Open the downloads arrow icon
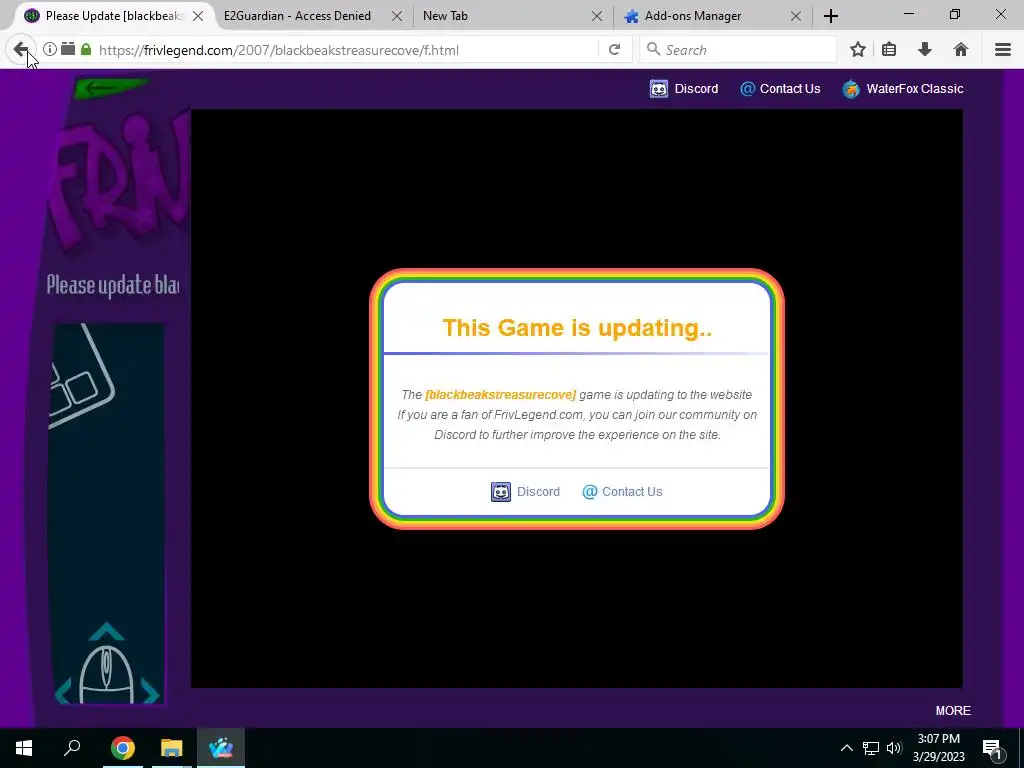 925,50
